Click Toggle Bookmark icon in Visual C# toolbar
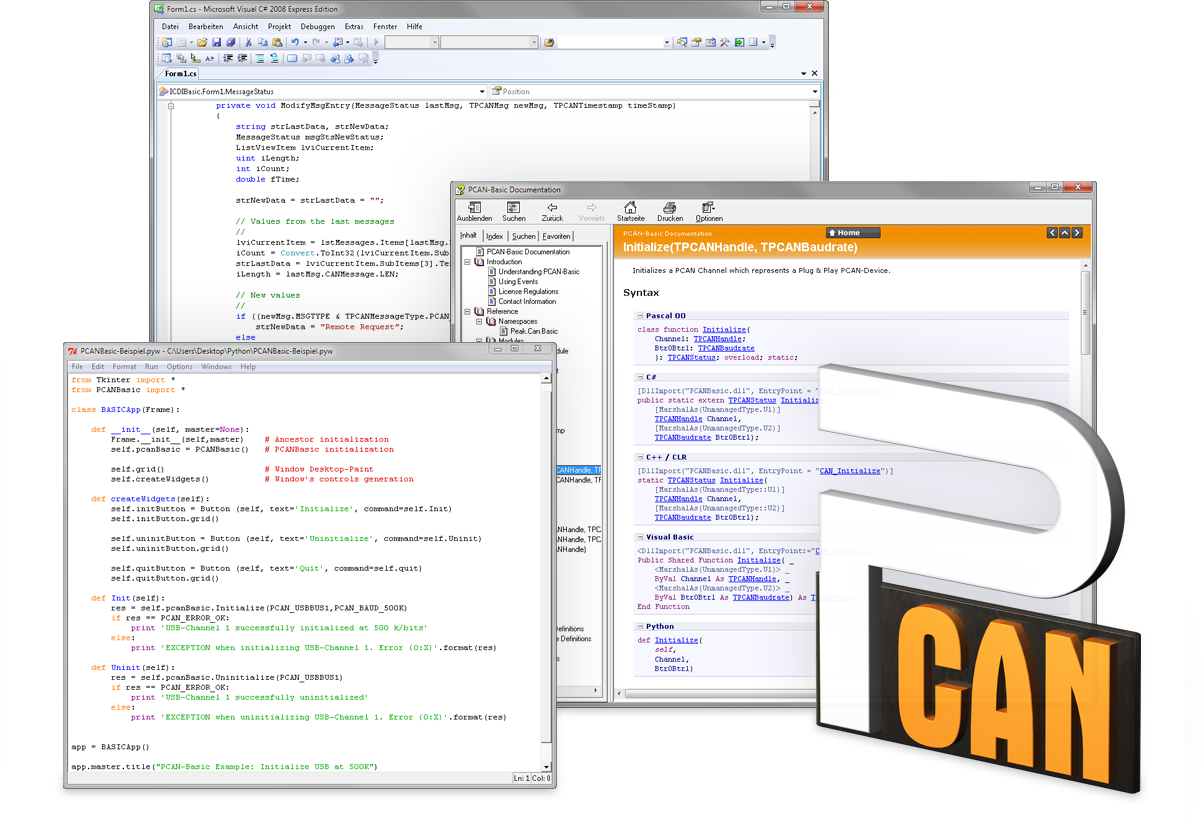 pos(292,58)
